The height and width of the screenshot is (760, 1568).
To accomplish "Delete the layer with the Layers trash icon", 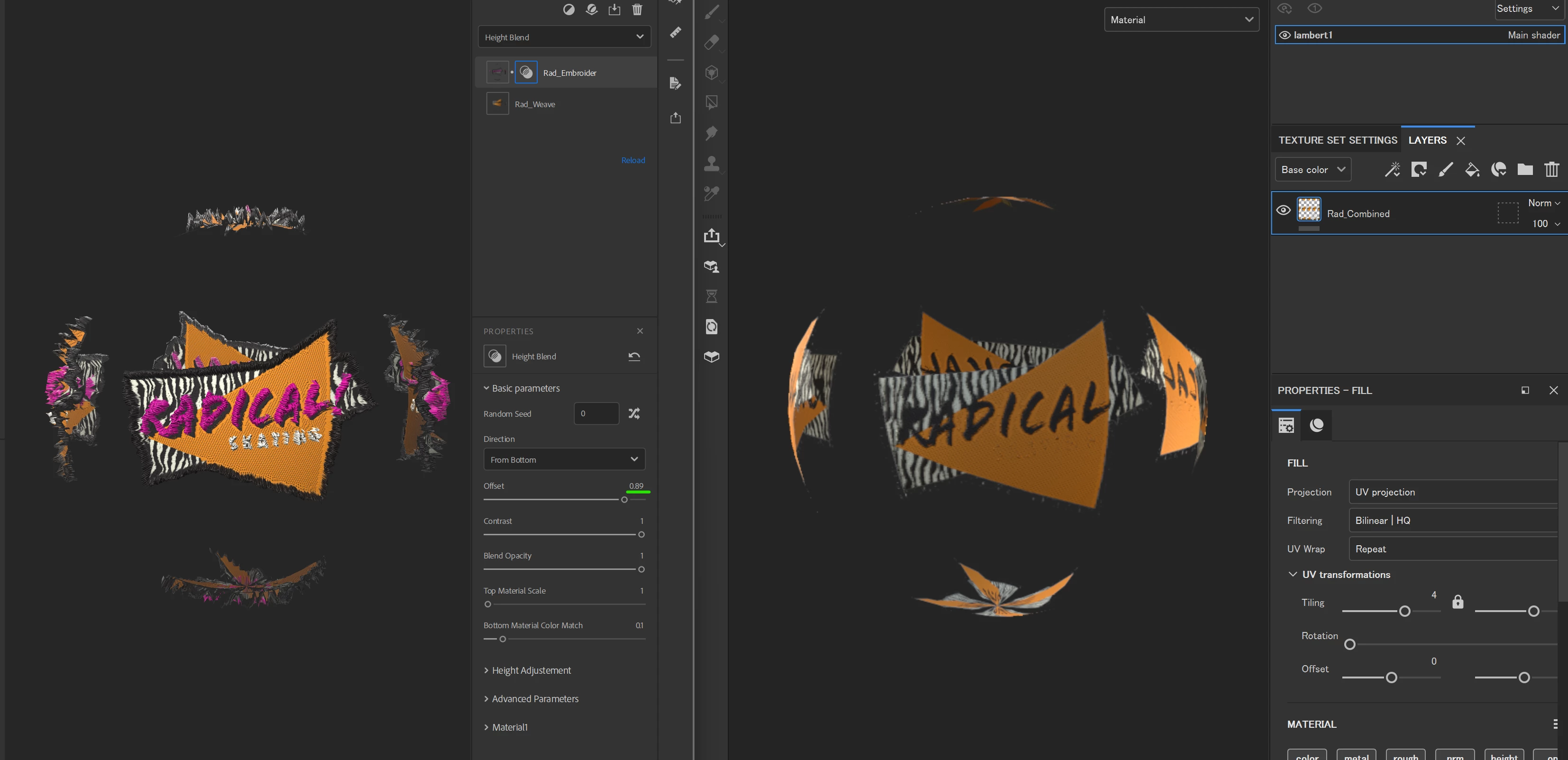I will tap(1551, 170).
